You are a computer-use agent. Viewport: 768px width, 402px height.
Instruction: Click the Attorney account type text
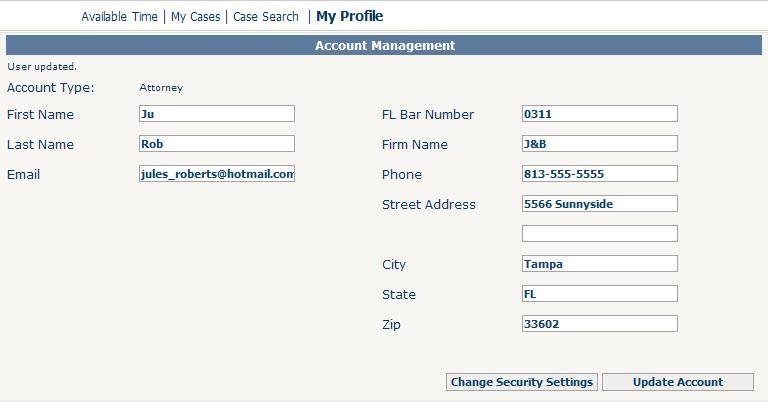click(161, 88)
